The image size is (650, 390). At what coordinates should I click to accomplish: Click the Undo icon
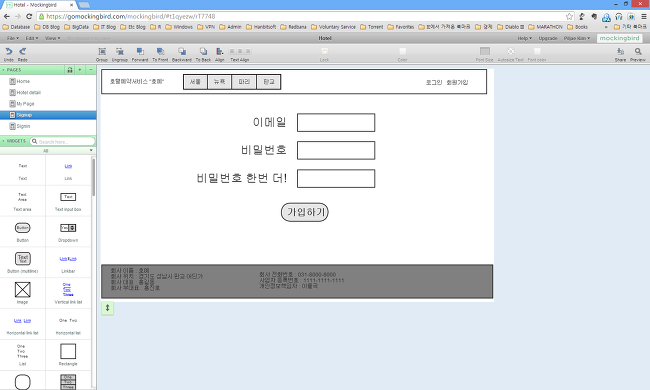point(8,51)
